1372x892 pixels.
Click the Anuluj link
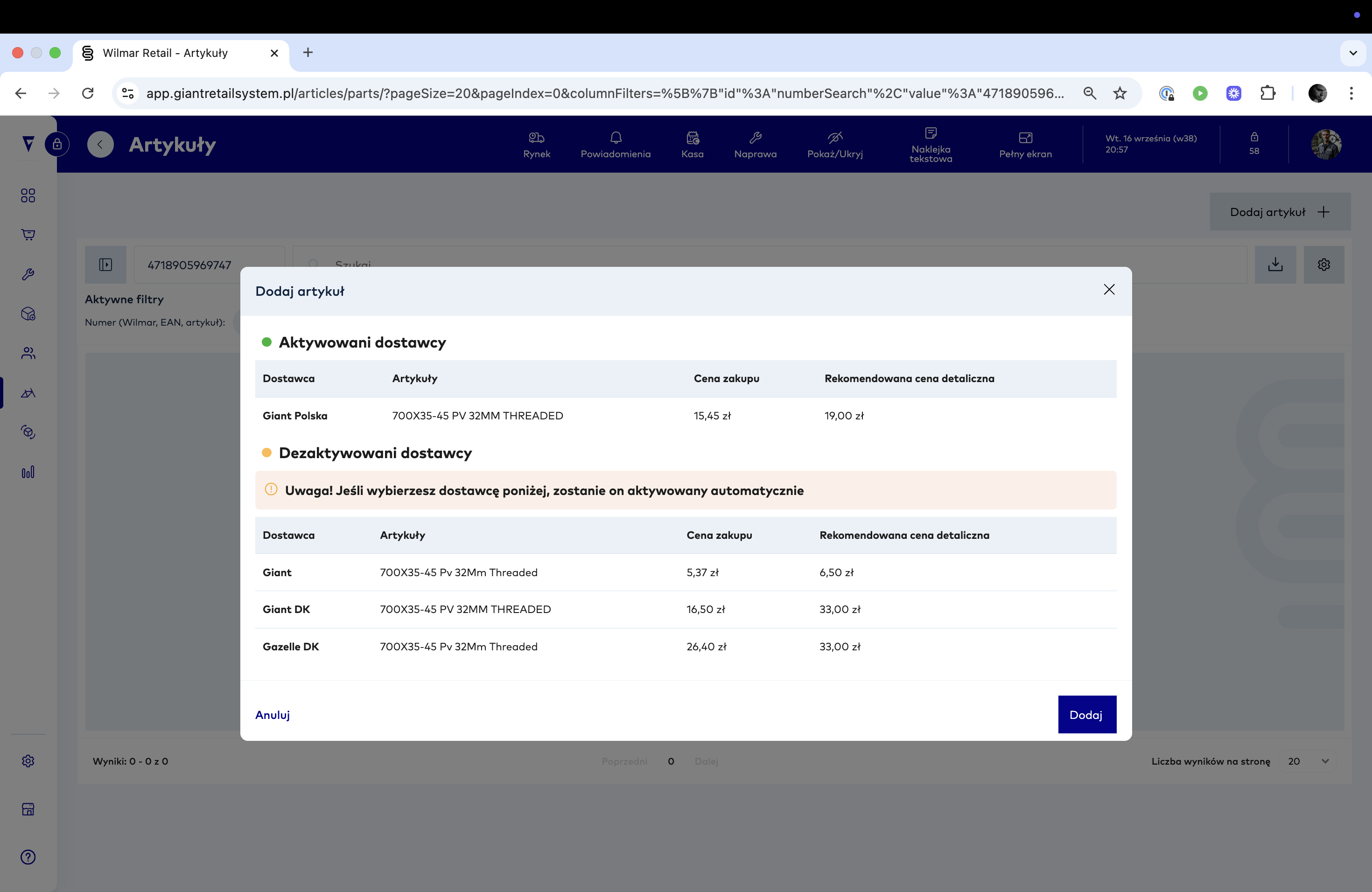click(272, 715)
